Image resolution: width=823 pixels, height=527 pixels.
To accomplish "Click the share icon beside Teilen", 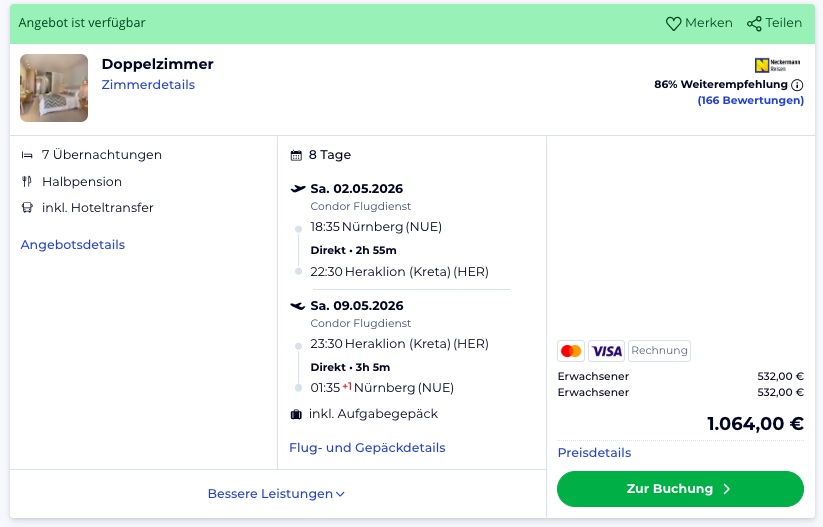I will pyautogui.click(x=754, y=24).
